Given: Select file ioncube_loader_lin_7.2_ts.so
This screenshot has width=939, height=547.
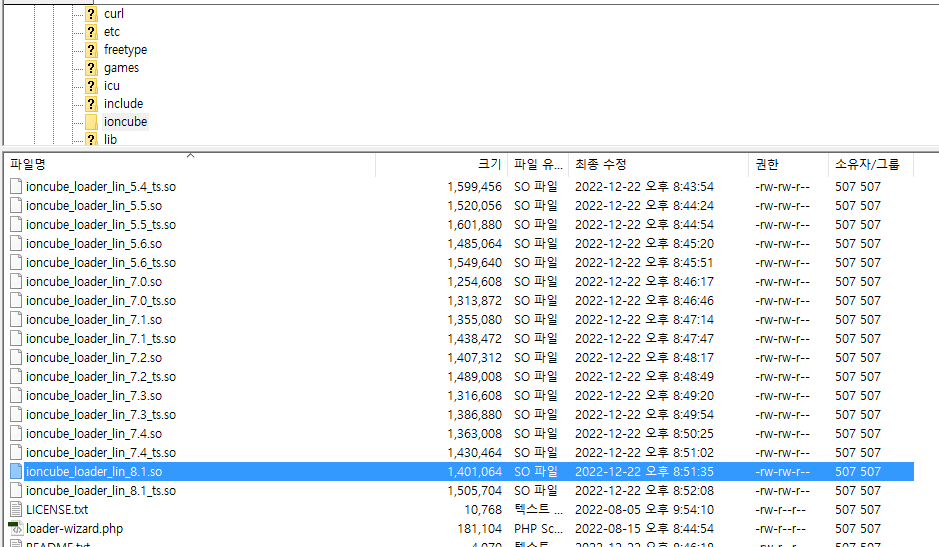Looking at the screenshot, I should point(101,377).
